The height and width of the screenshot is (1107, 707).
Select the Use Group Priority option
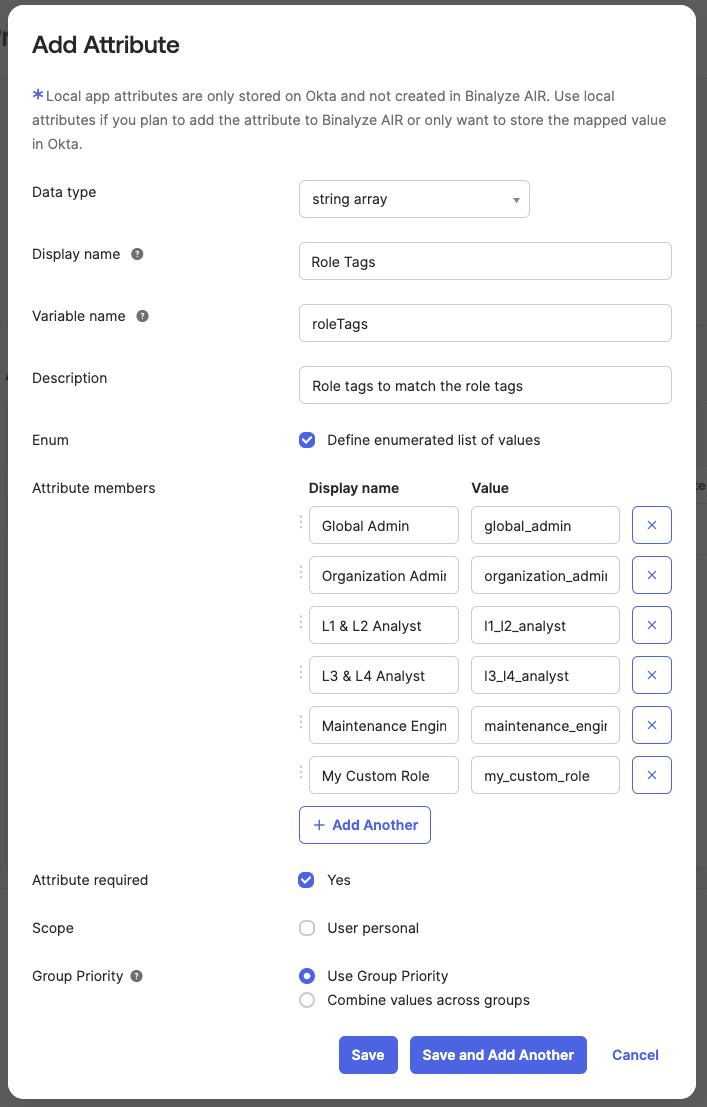[x=307, y=976]
